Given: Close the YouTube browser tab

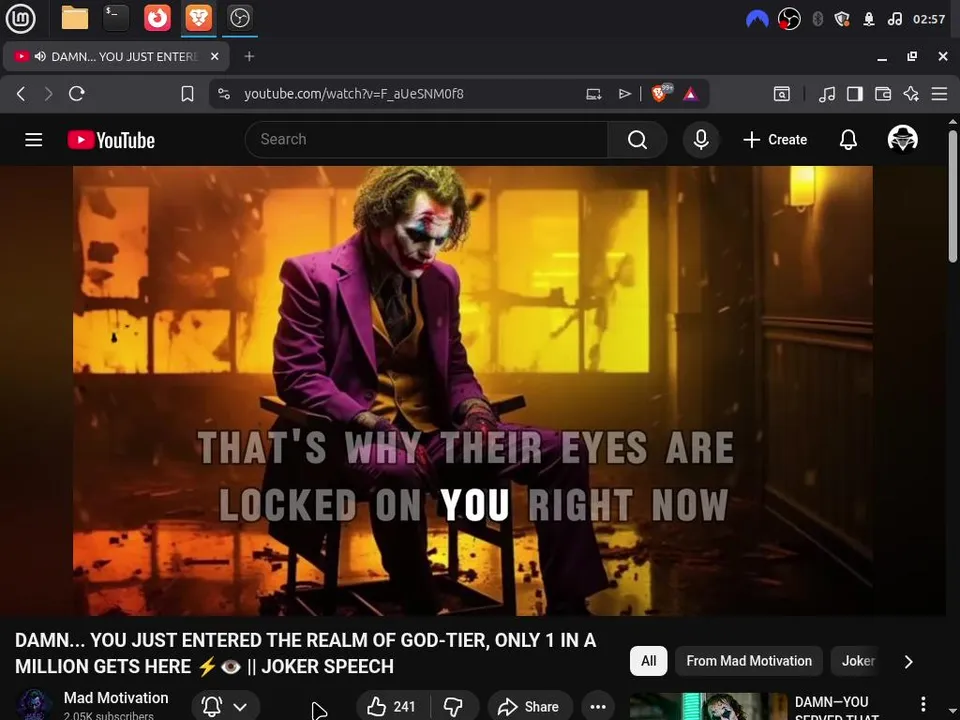Looking at the screenshot, I should pos(214,56).
